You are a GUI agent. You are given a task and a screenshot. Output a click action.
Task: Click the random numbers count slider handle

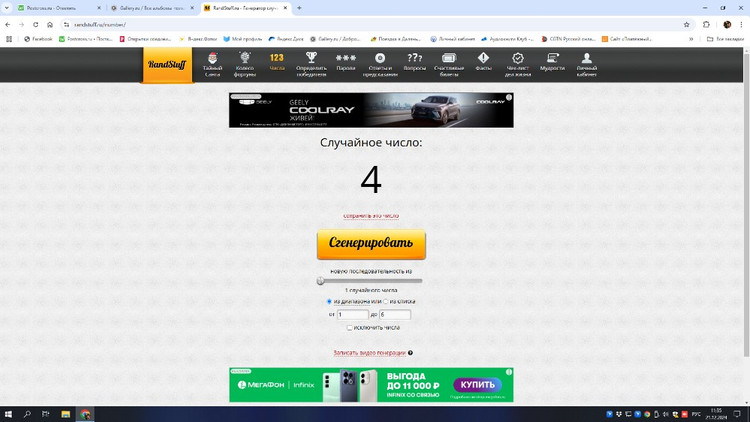(x=321, y=281)
